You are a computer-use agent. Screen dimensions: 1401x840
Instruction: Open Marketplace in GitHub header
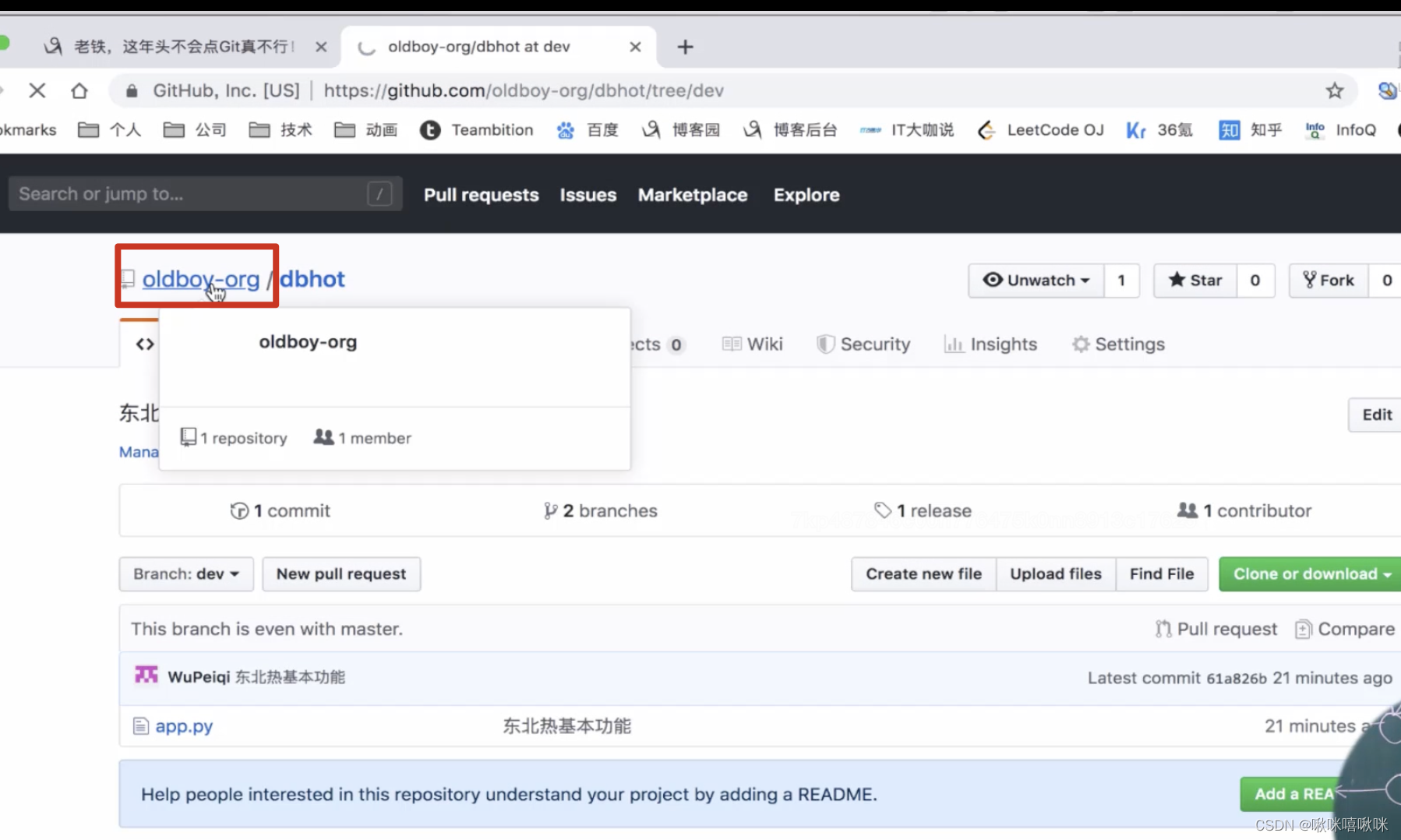692,195
